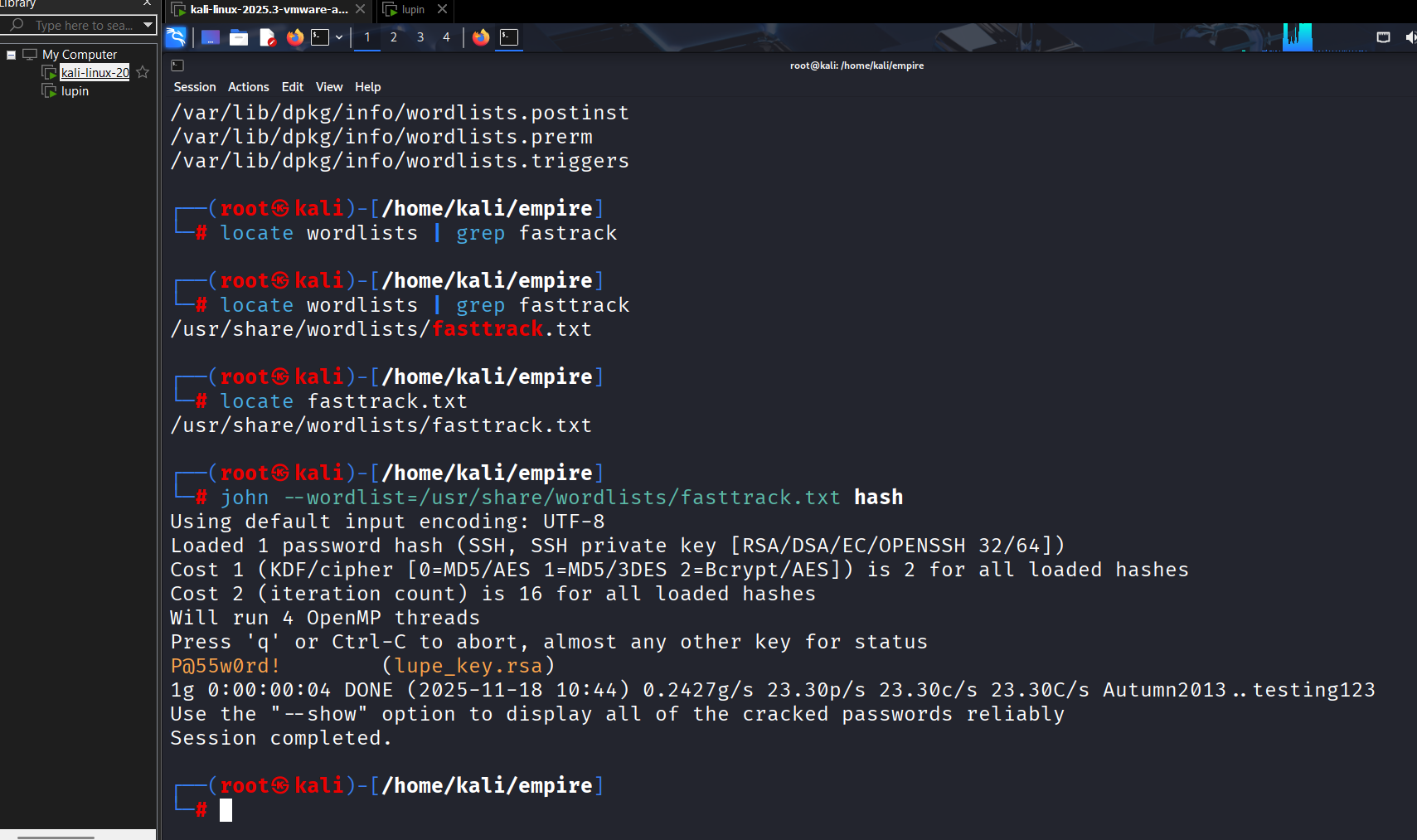
Task: Switch to the lupin VM tab
Action: pyautogui.click(x=412, y=10)
